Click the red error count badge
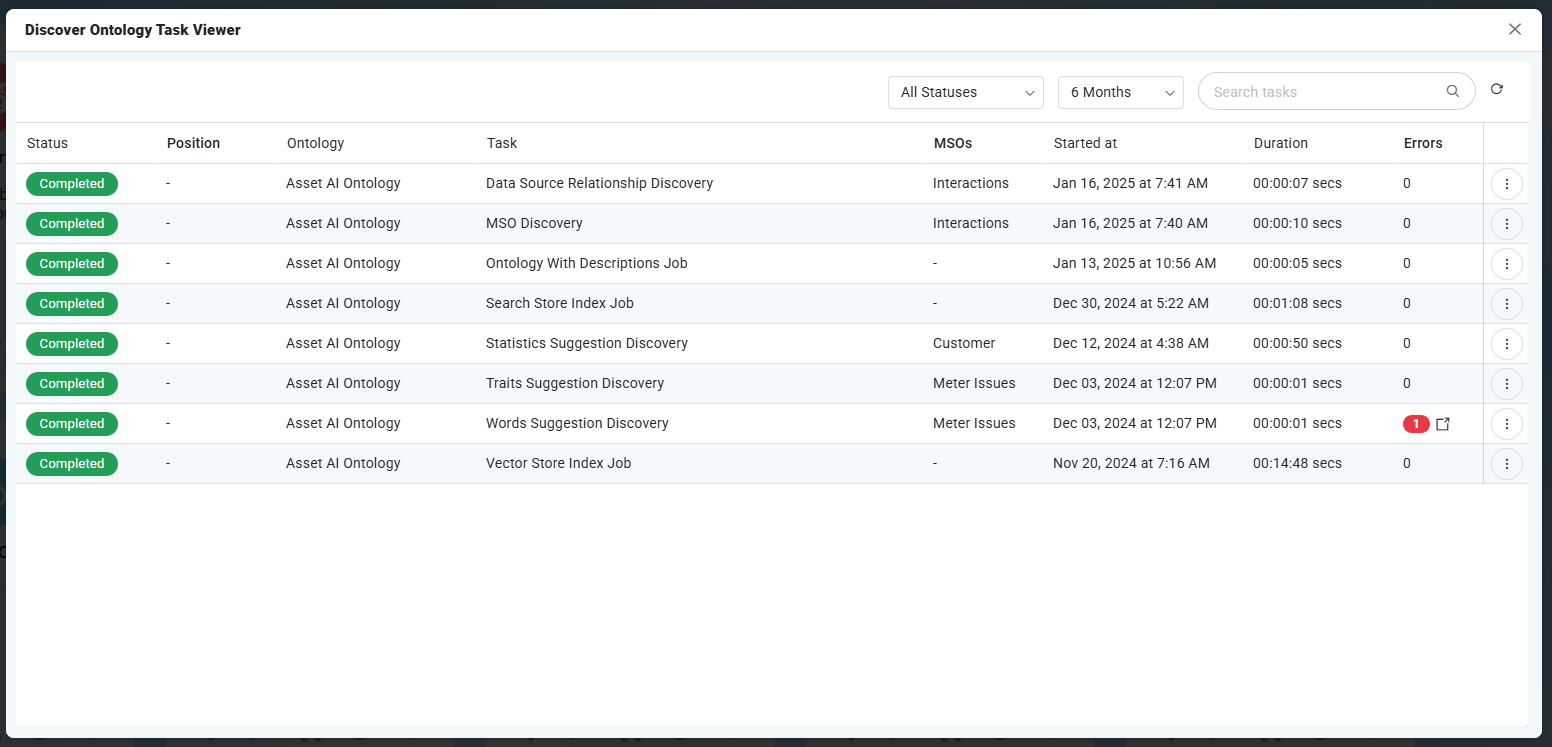The height and width of the screenshot is (747, 1552). [1415, 424]
